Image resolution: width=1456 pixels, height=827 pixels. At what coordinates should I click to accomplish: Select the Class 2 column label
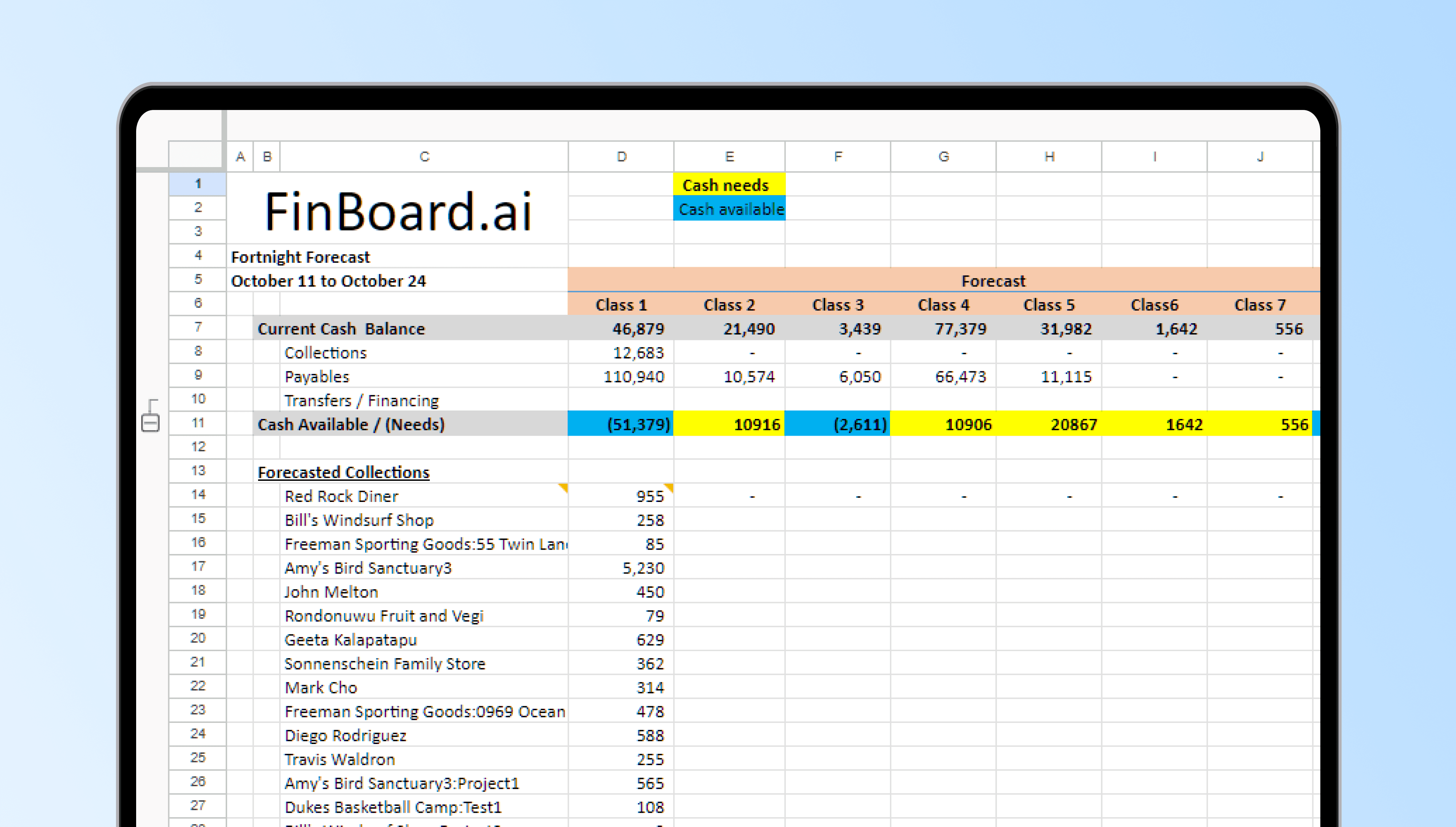(729, 304)
